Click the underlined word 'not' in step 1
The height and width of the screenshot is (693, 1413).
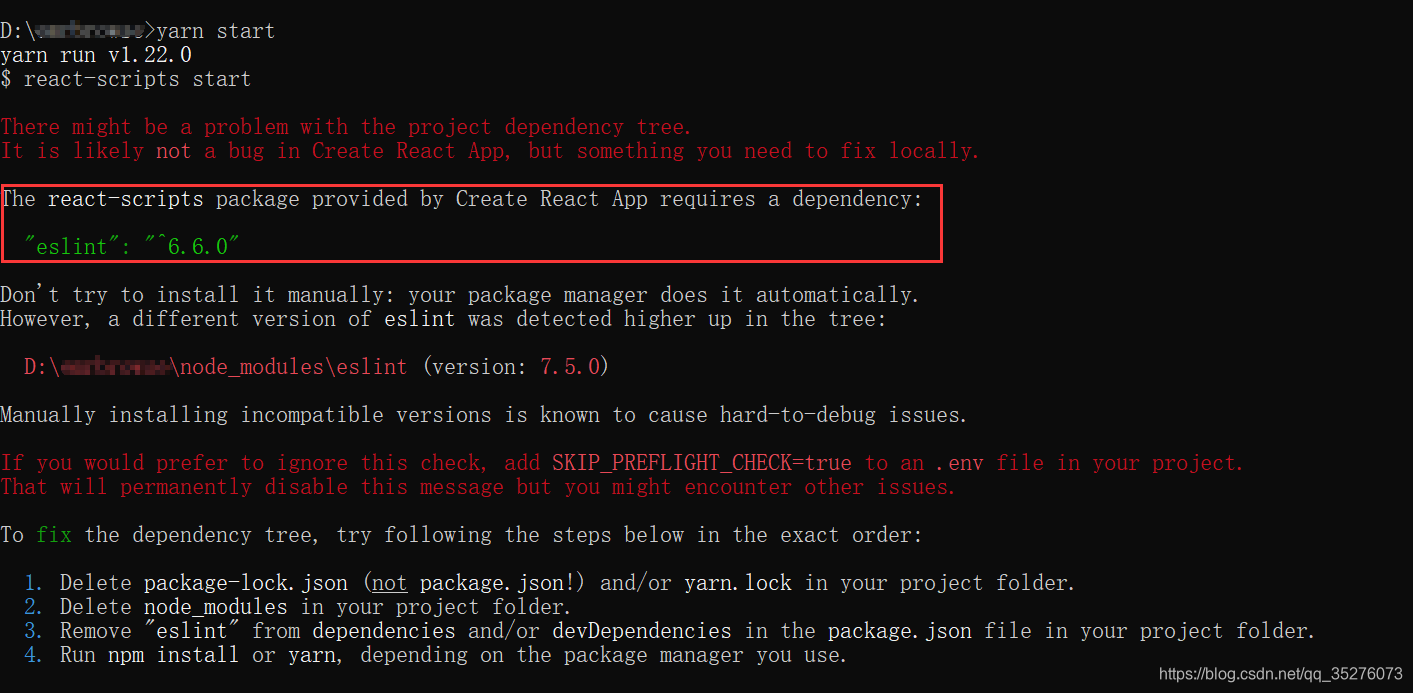coord(390,583)
